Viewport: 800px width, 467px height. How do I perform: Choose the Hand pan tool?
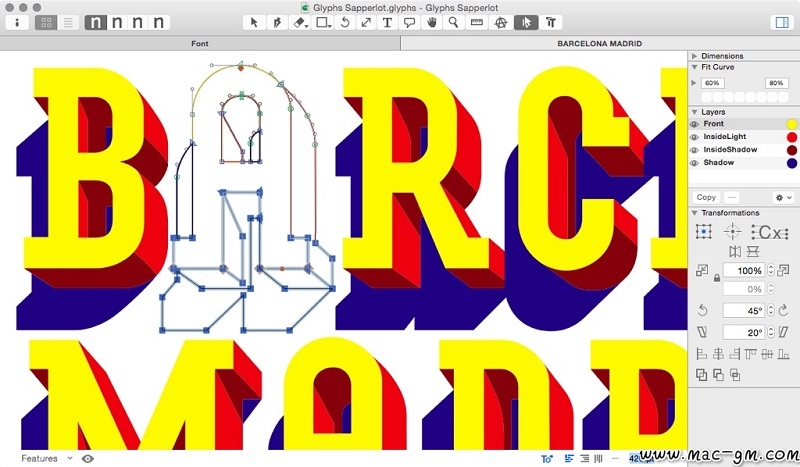coord(431,22)
